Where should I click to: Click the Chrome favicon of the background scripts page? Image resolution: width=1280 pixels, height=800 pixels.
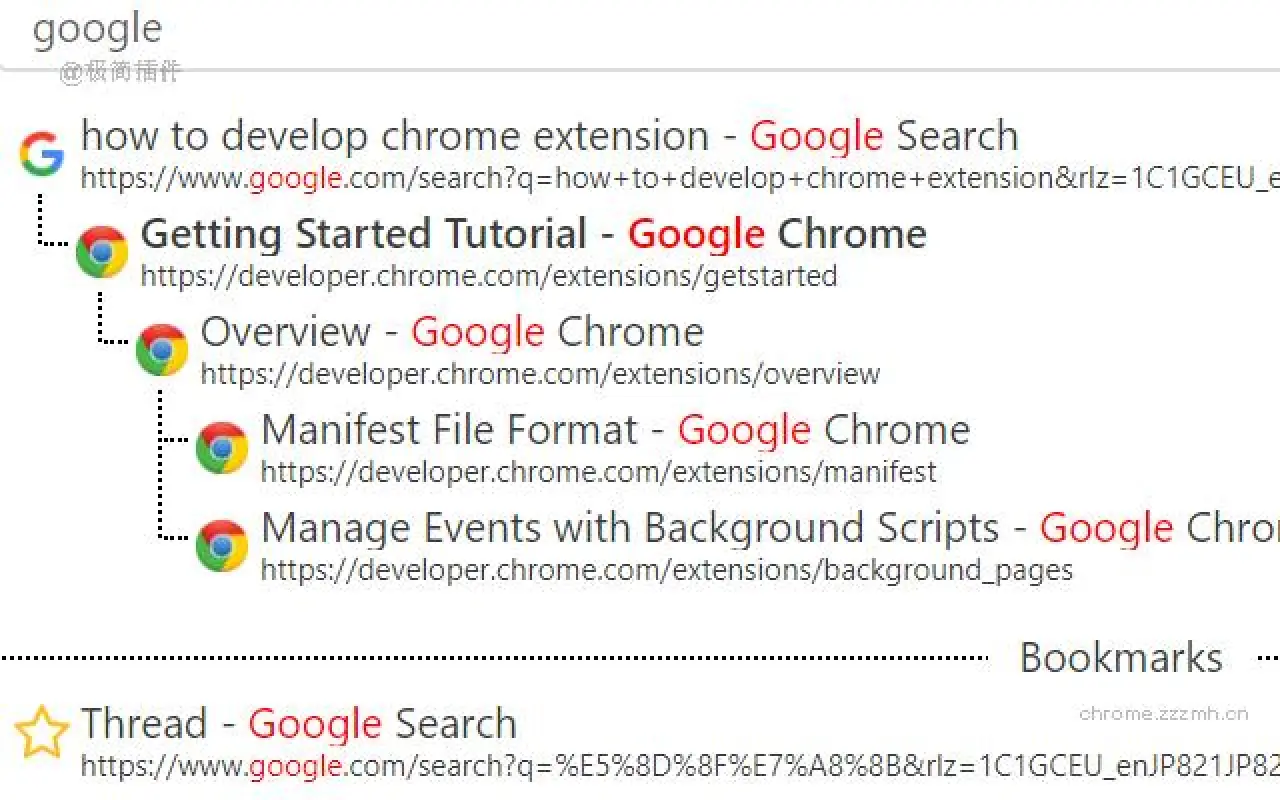[x=221, y=545]
